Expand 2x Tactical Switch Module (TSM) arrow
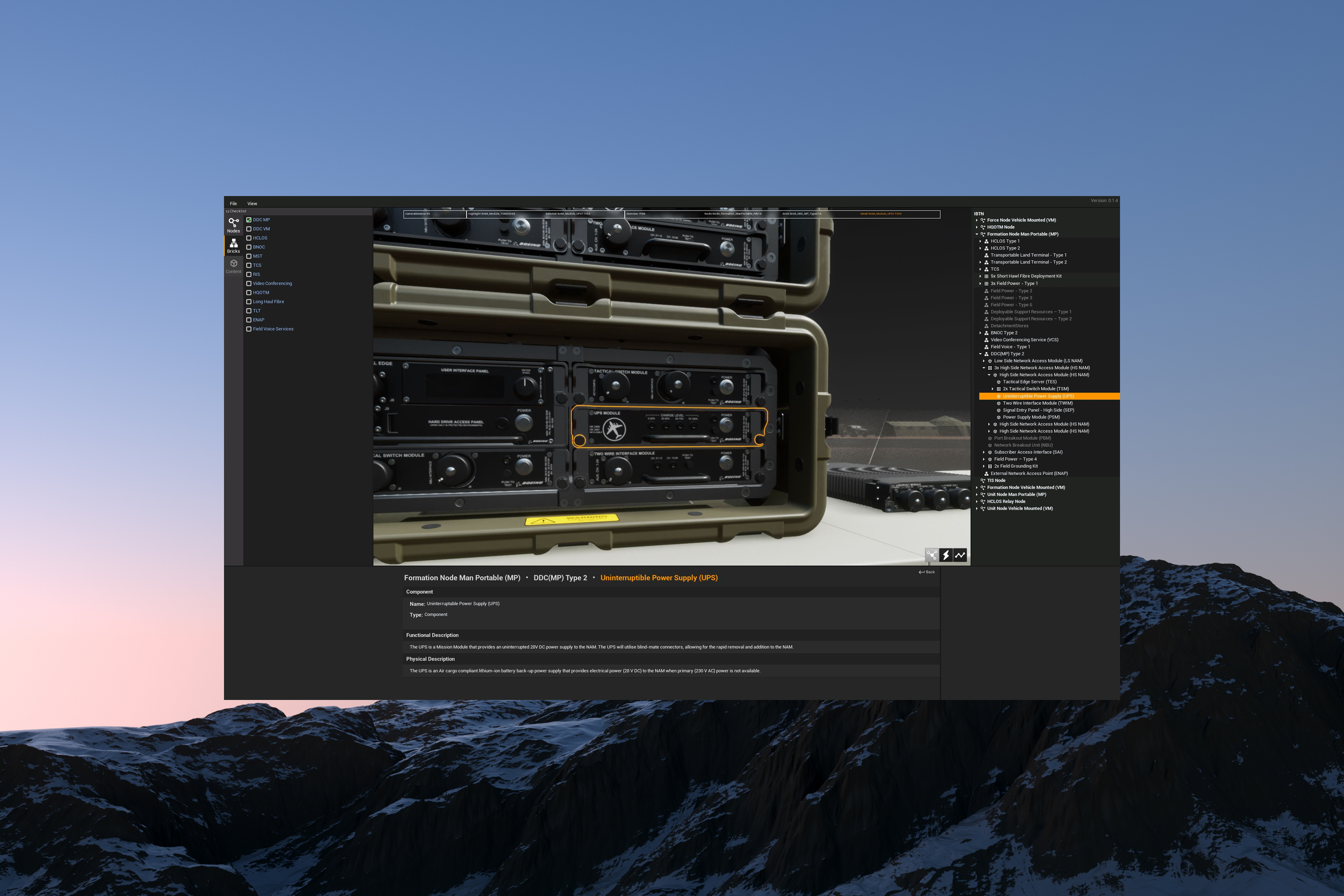Image resolution: width=1344 pixels, height=896 pixels. tap(992, 389)
